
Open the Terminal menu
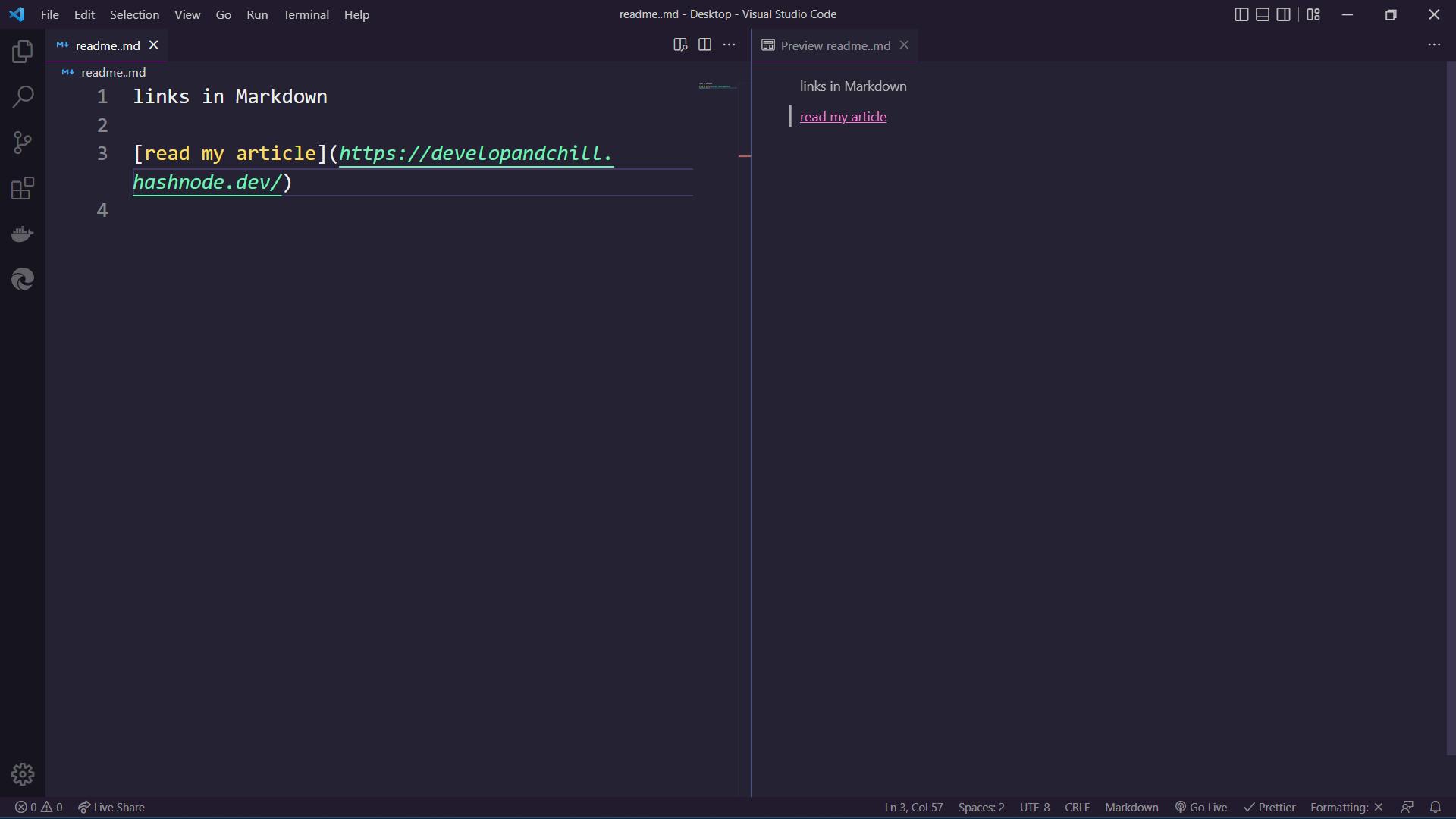(x=306, y=14)
